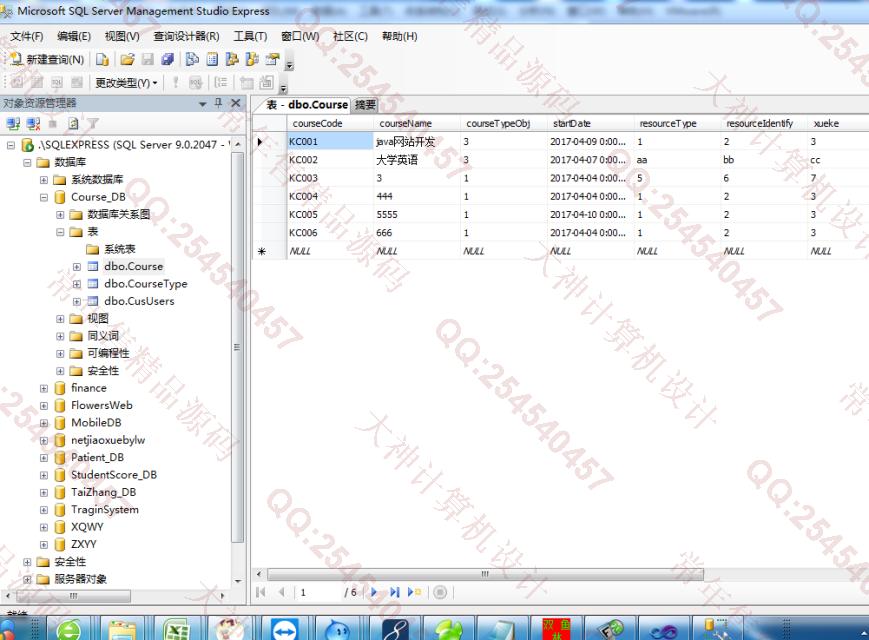Open the 社区(C) menu

click(x=350, y=37)
